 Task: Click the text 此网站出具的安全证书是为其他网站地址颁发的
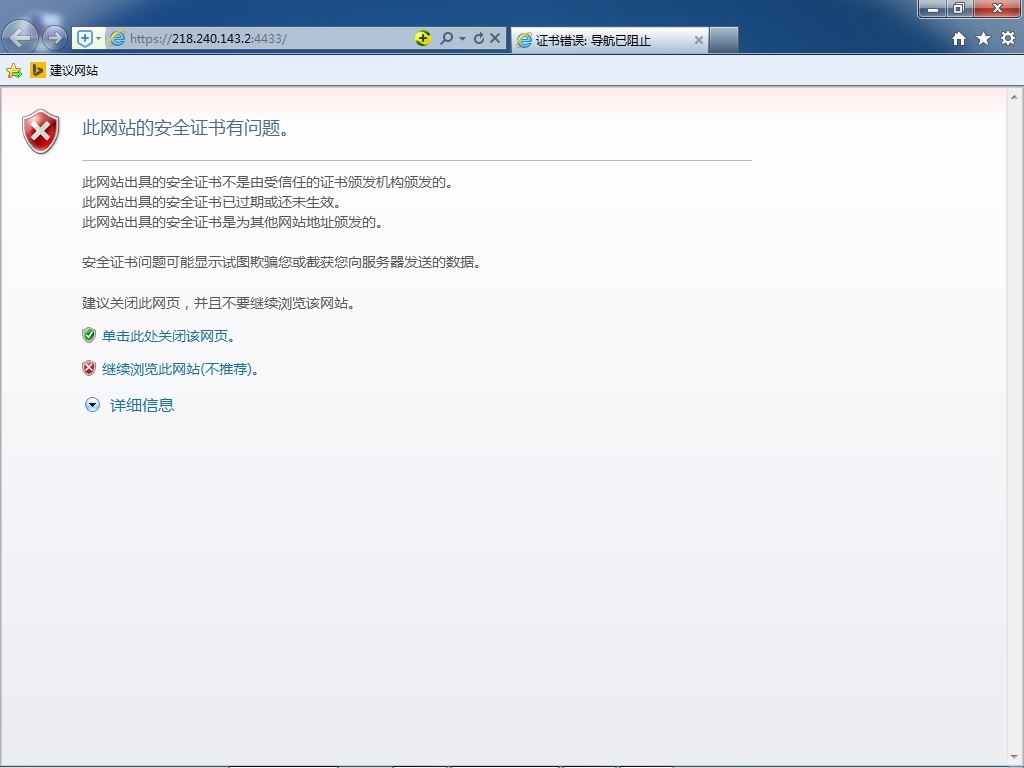click(x=232, y=222)
